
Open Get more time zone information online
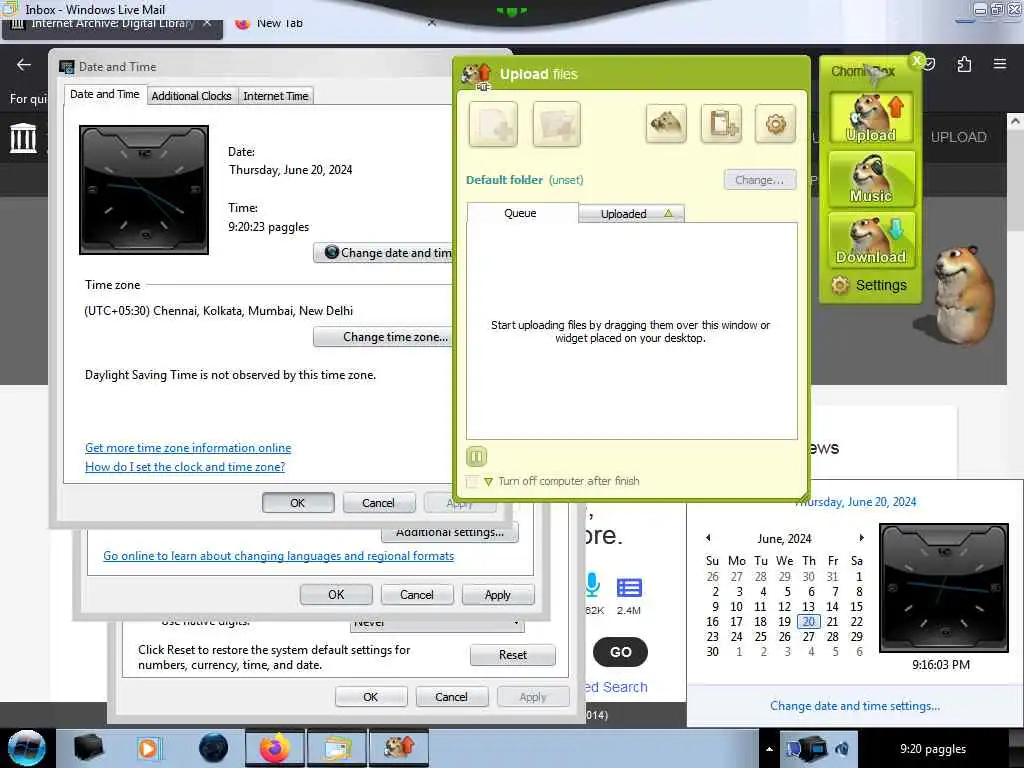click(x=188, y=448)
